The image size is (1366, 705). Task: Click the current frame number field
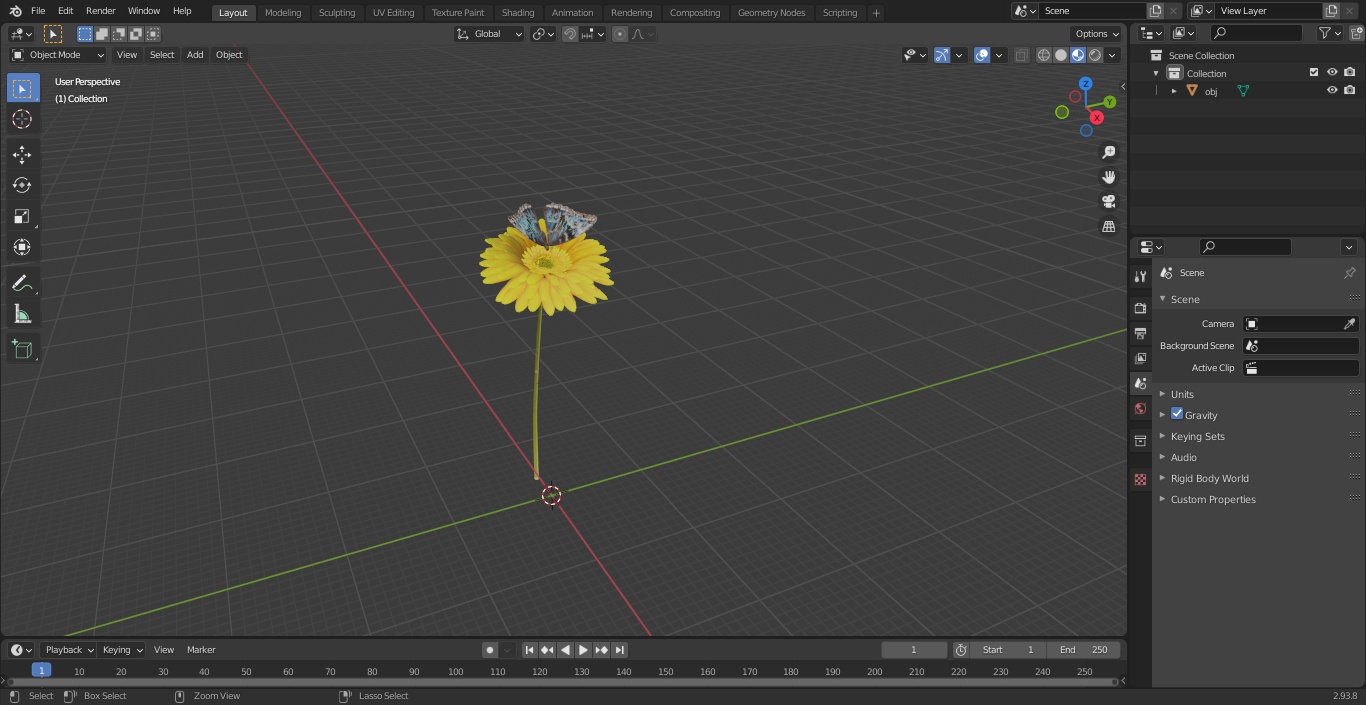tap(914, 650)
